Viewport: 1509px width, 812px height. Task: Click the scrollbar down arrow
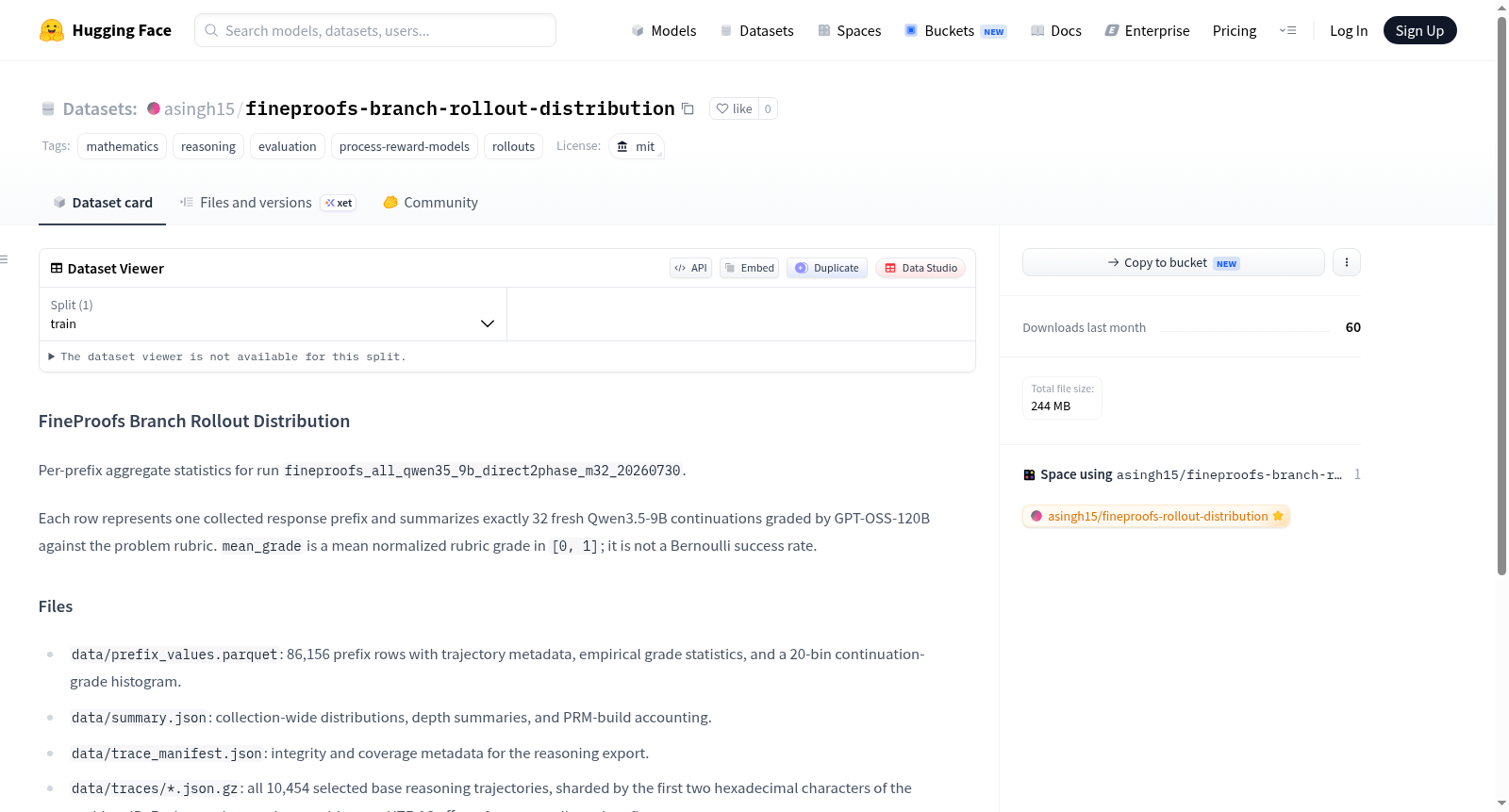point(1502,804)
